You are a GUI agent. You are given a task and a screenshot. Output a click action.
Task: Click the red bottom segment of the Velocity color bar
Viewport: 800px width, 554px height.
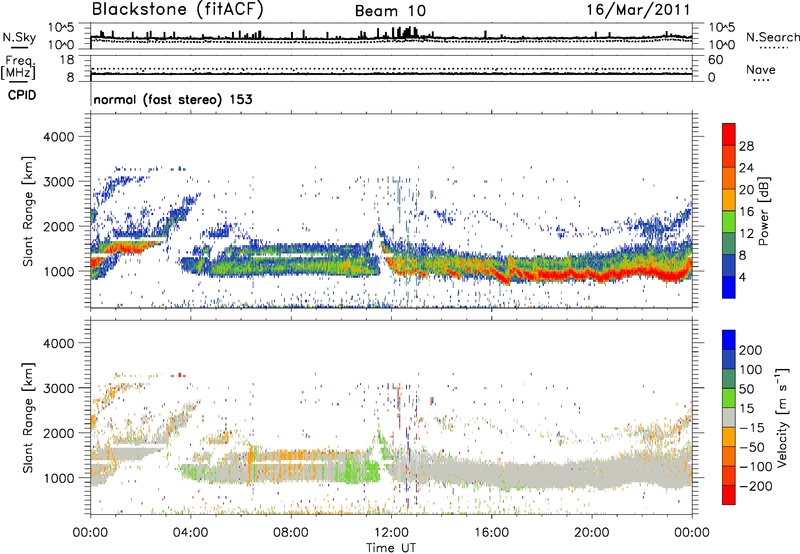coord(729,495)
